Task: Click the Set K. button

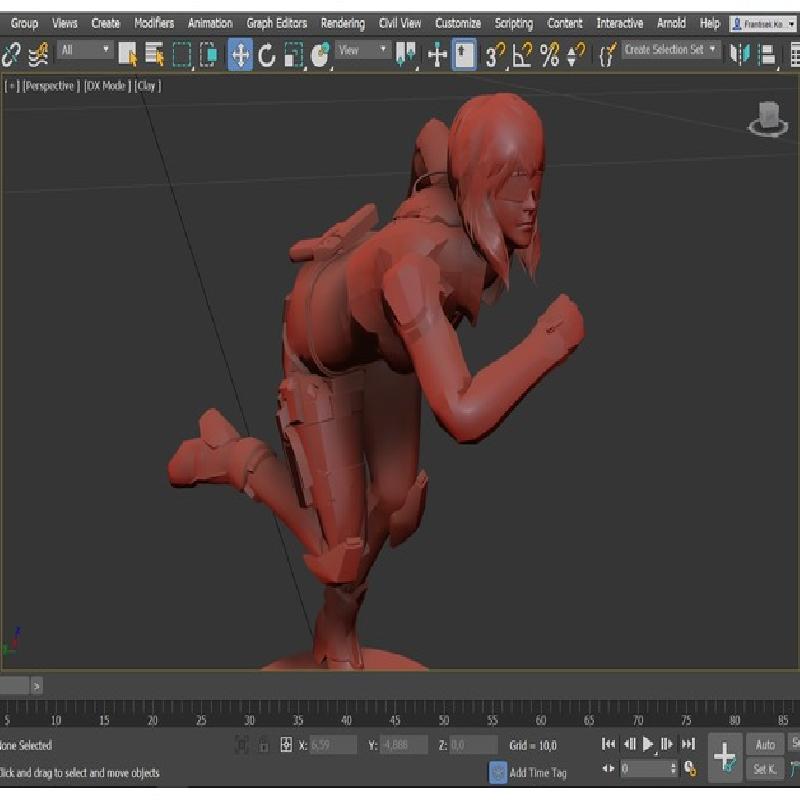Action: pos(765,769)
